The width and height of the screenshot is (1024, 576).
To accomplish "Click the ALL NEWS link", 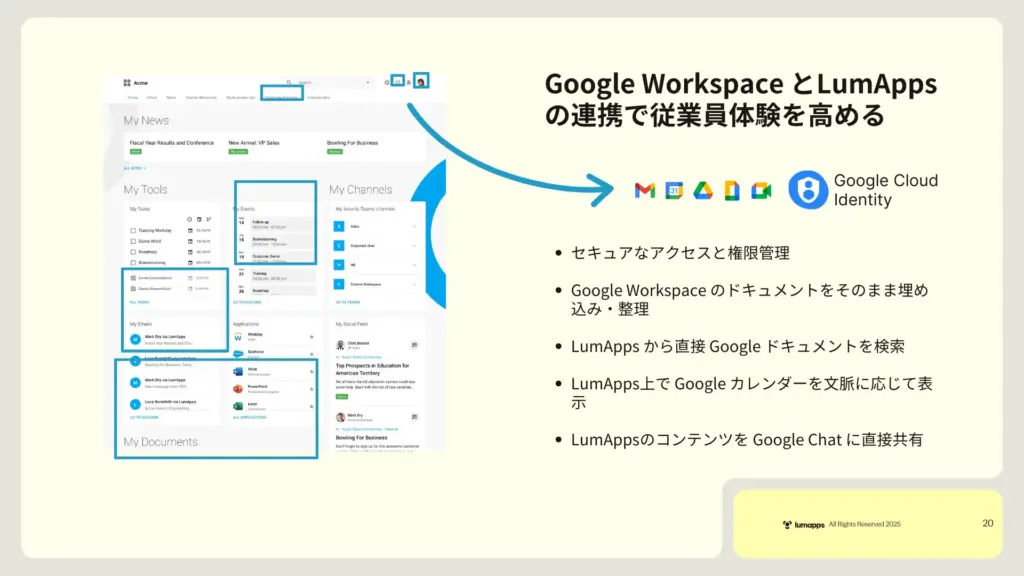I will pyautogui.click(x=135, y=168).
